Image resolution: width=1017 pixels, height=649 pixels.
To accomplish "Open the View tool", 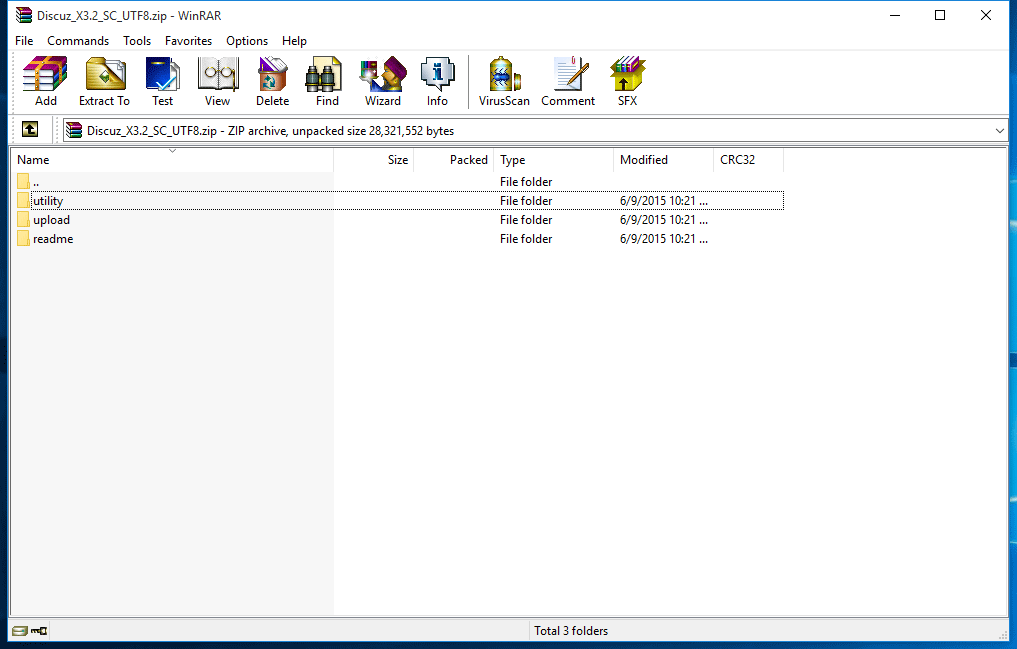I will click(x=217, y=81).
